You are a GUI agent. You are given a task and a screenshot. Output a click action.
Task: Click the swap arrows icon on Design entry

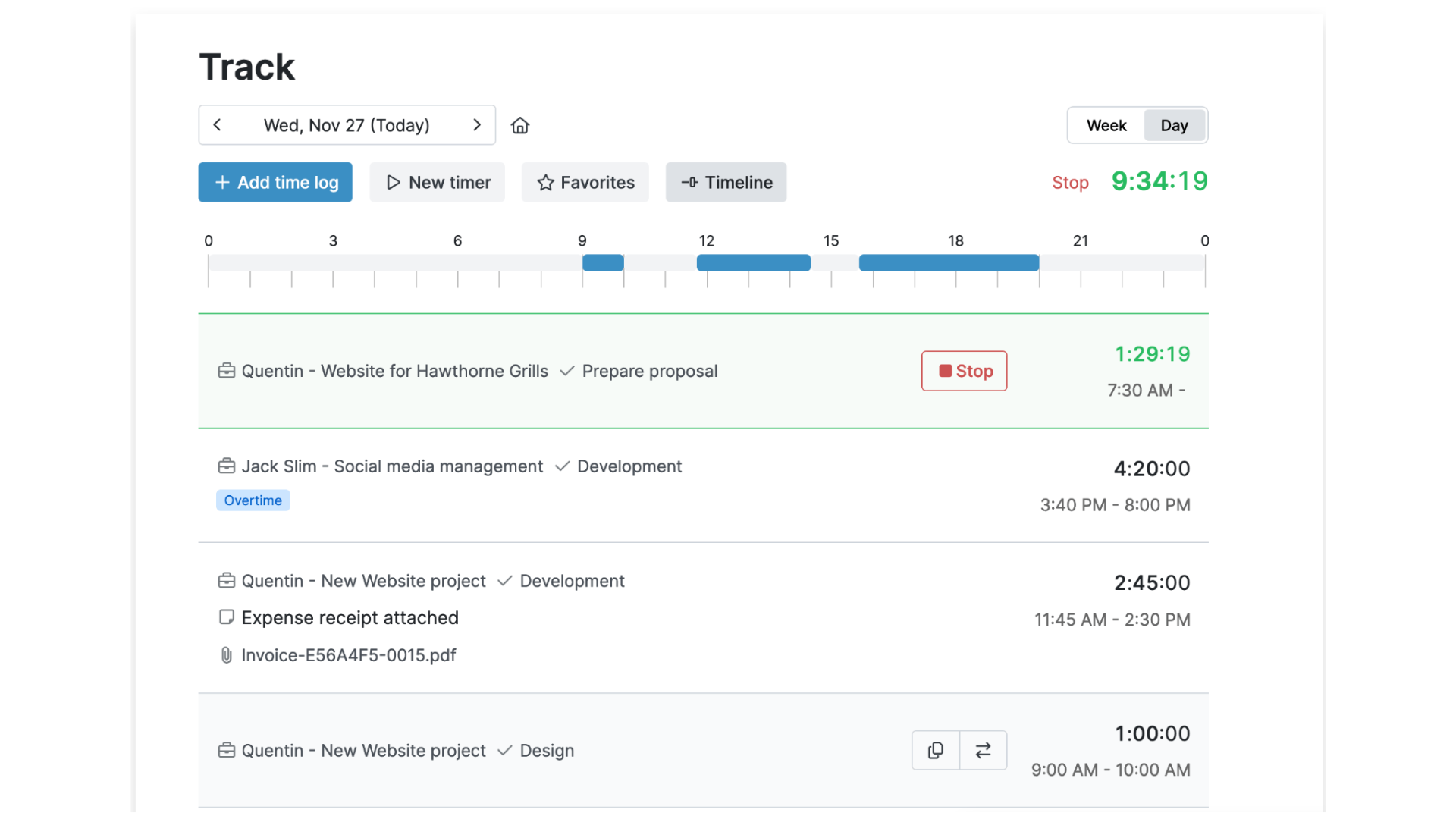pyautogui.click(x=984, y=751)
